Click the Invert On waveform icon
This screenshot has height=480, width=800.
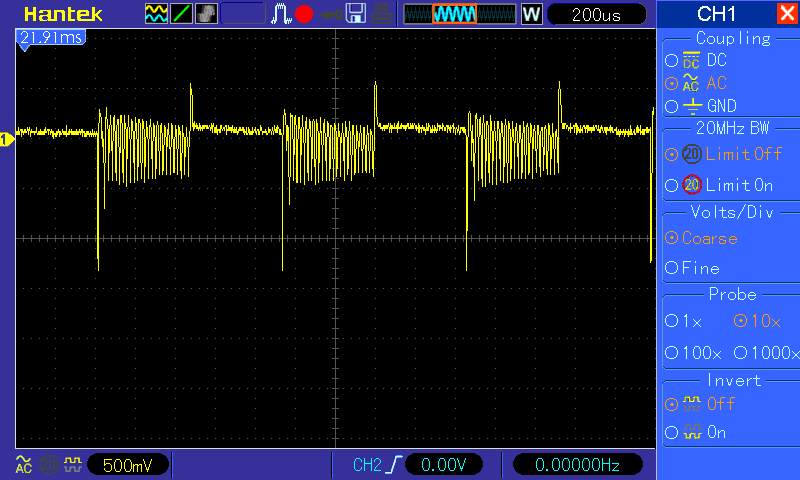coord(692,432)
